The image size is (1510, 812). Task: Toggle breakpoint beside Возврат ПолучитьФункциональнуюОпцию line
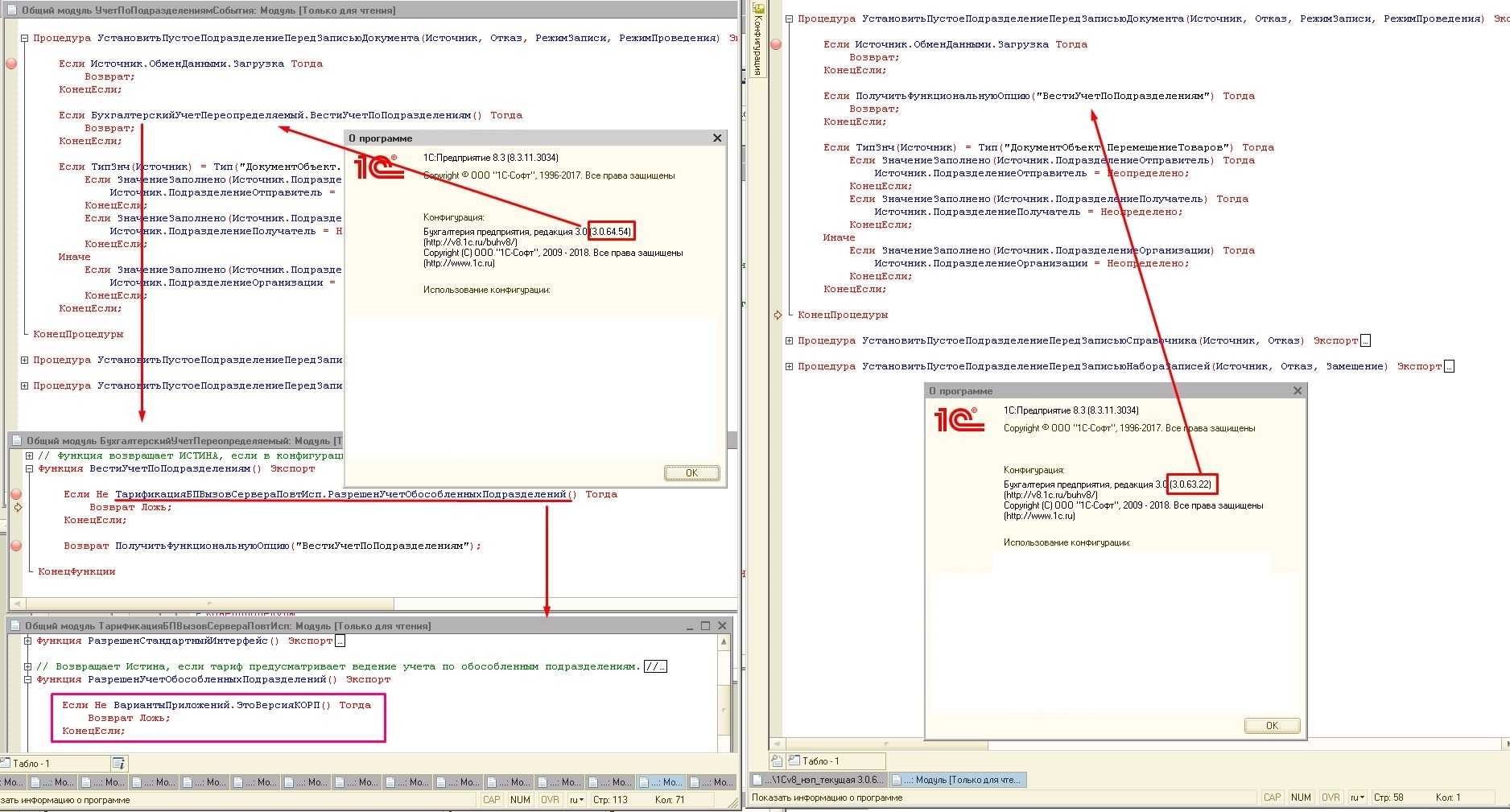[16, 546]
